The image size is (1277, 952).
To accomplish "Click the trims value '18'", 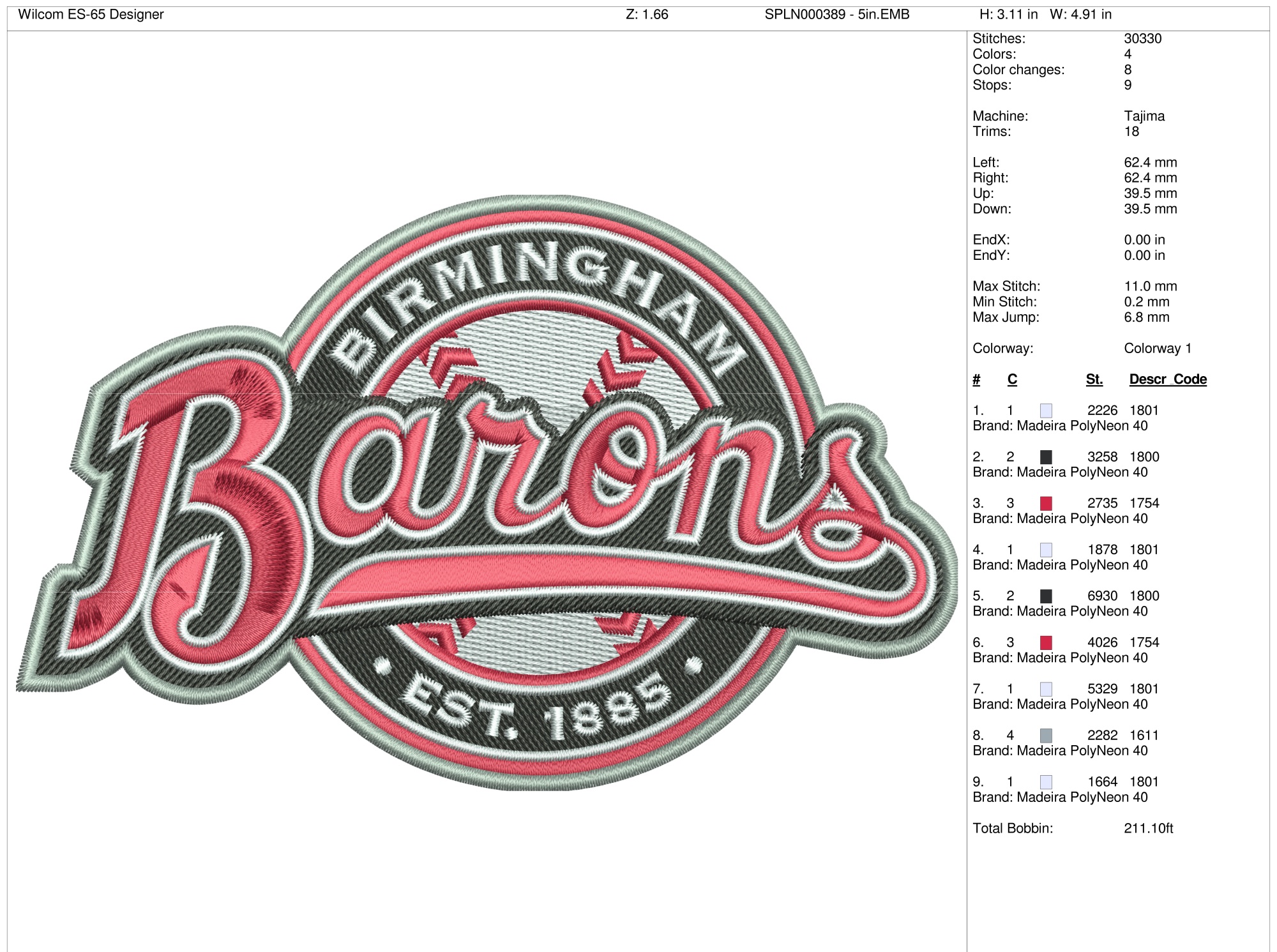I will [x=1131, y=132].
